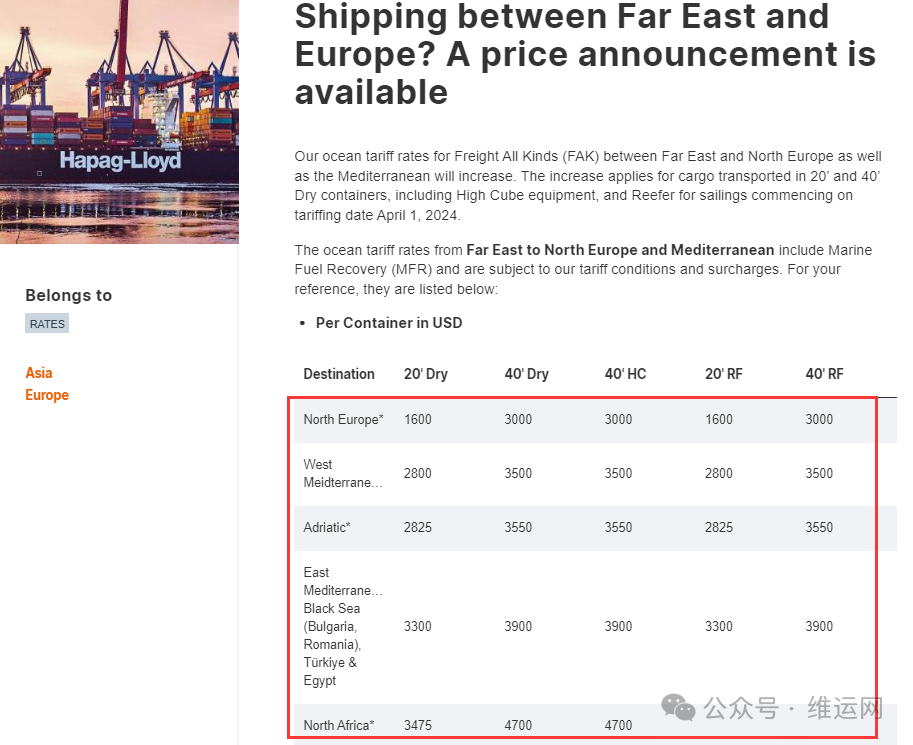Click the 40' Dry column header
Viewport: 913px width, 745px height.
526,374
